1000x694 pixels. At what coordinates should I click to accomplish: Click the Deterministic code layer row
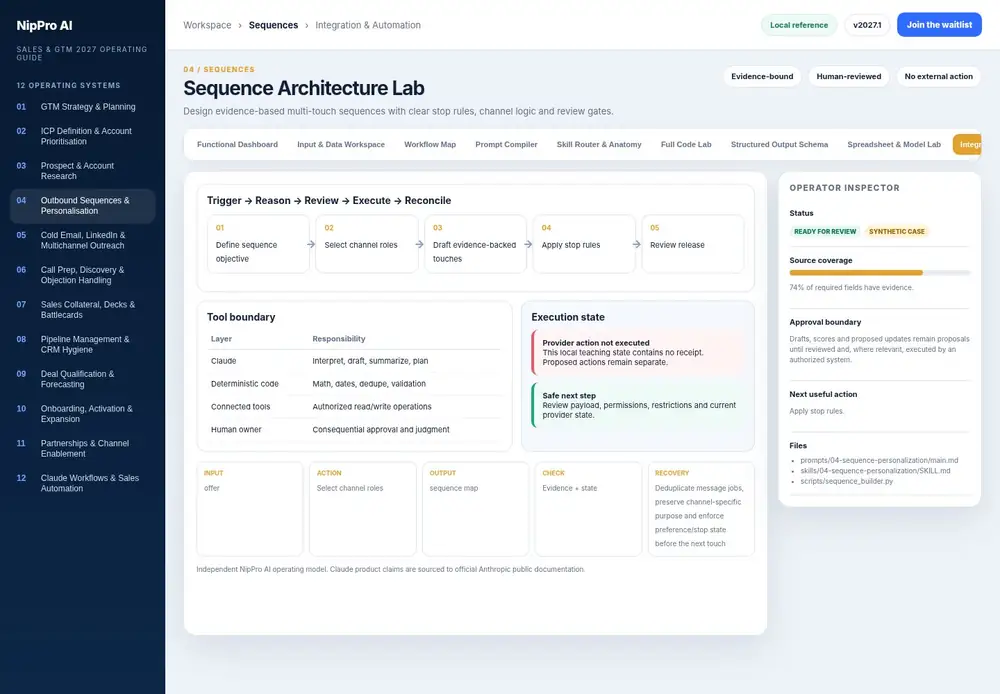(354, 384)
